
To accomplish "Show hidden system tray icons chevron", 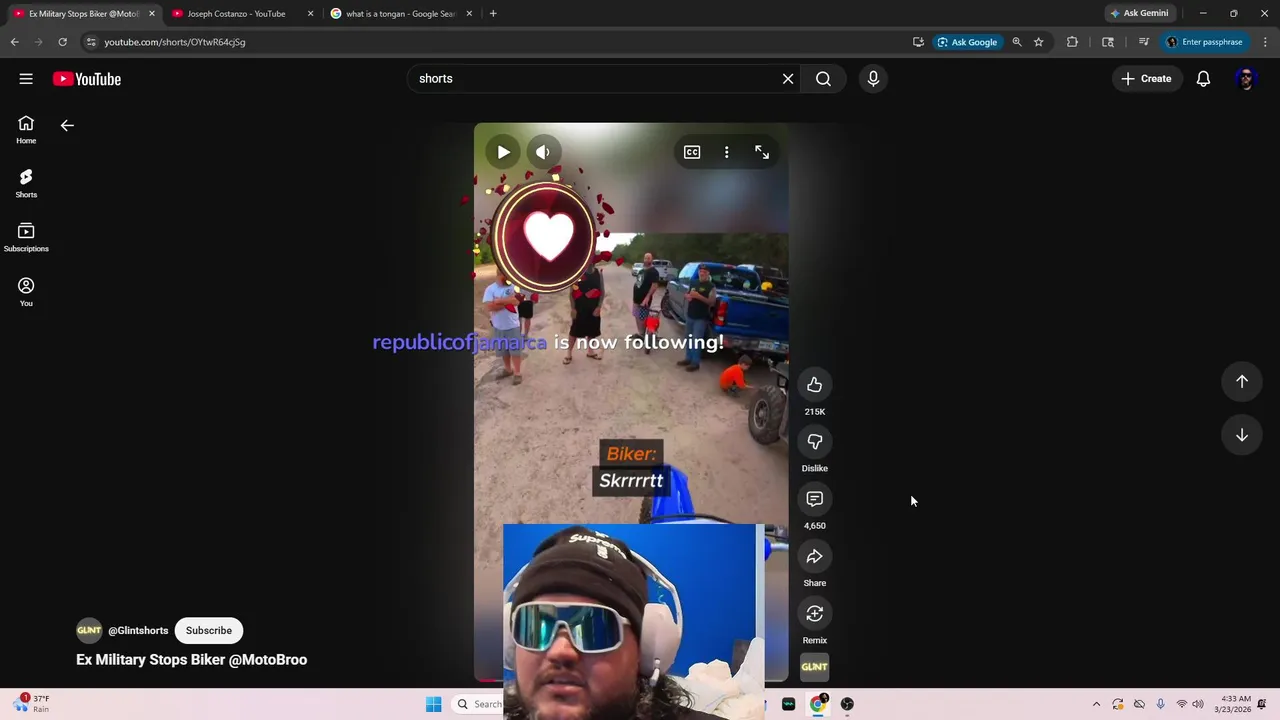I will [1096, 704].
